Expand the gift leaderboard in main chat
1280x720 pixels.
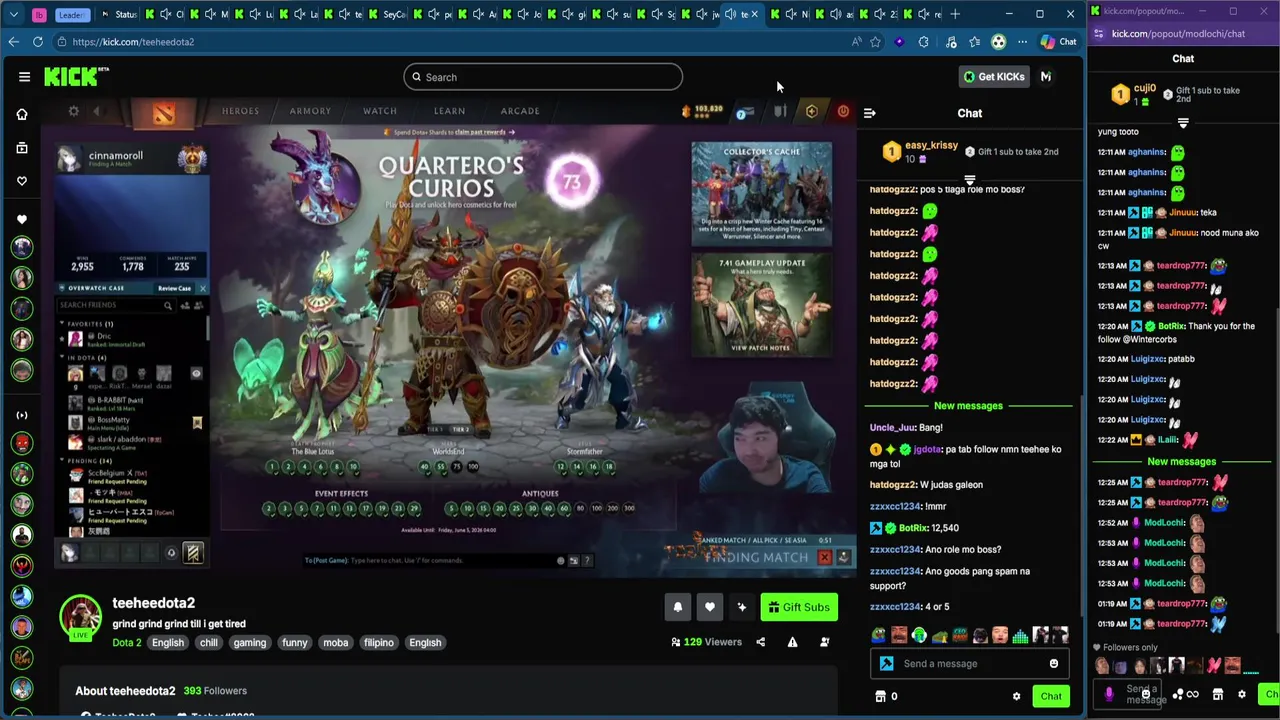tap(969, 181)
